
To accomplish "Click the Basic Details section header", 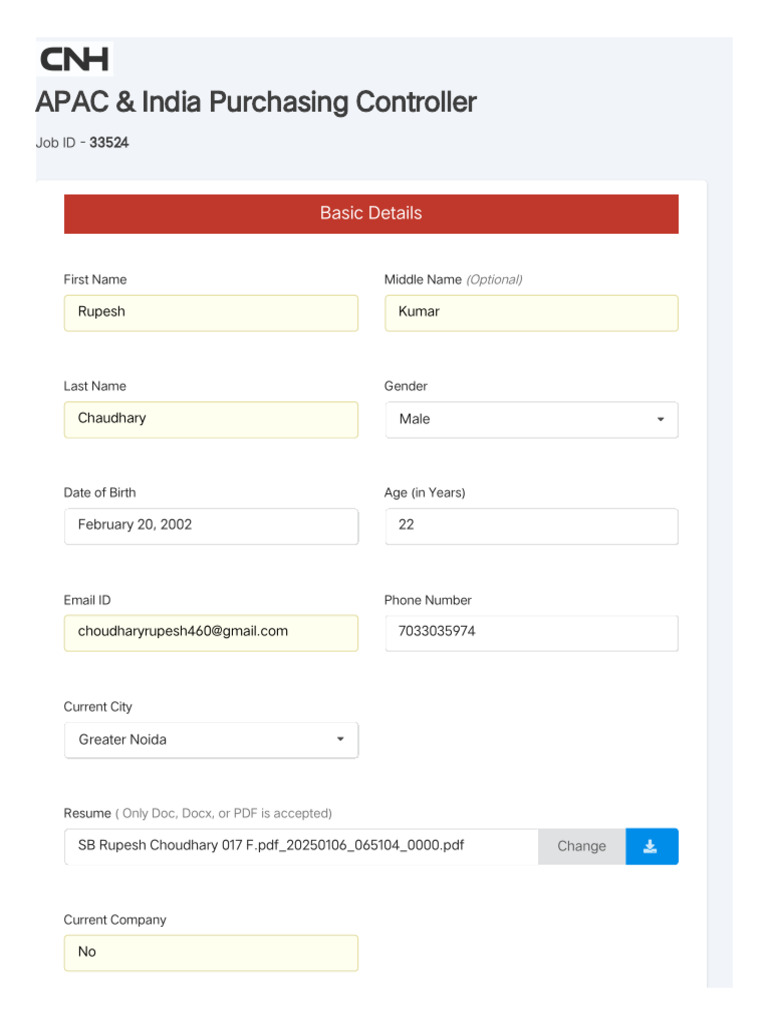I will pyautogui.click(x=371, y=214).
